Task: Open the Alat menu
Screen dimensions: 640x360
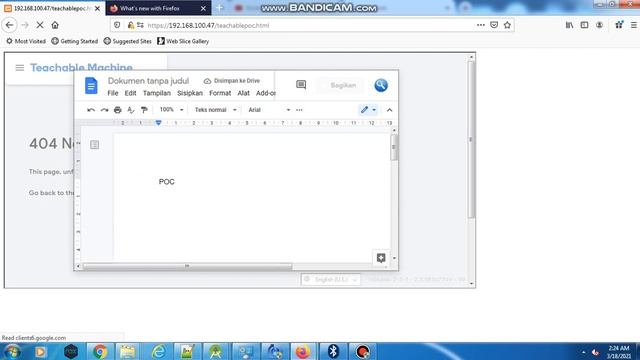Action: tap(243, 93)
